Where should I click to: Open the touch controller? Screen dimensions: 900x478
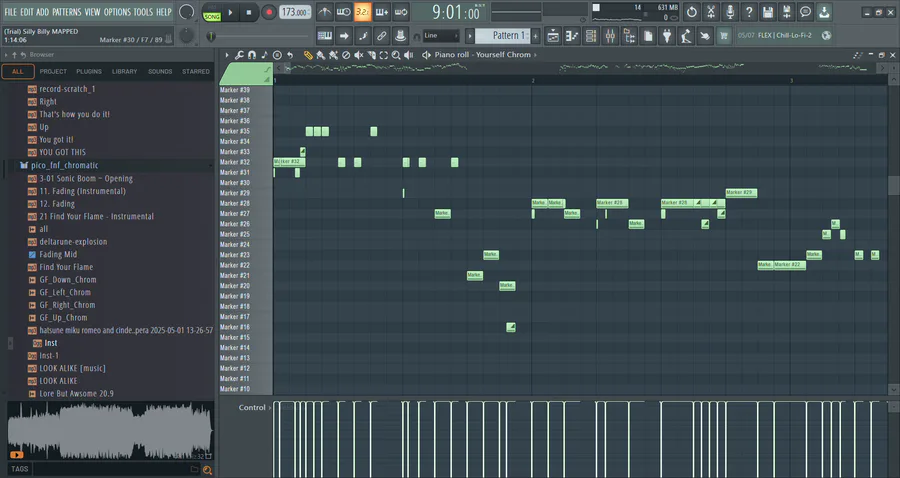(x=704, y=36)
